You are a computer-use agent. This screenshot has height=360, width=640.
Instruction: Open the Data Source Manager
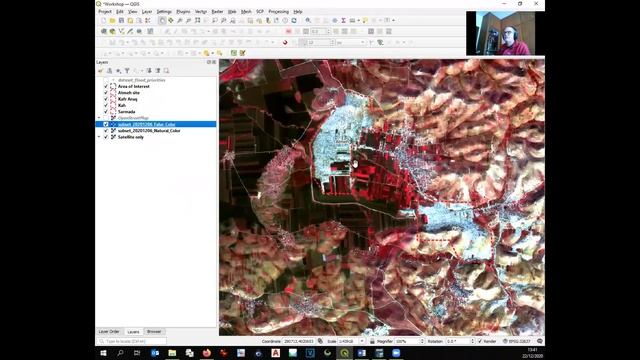tap(104, 31)
